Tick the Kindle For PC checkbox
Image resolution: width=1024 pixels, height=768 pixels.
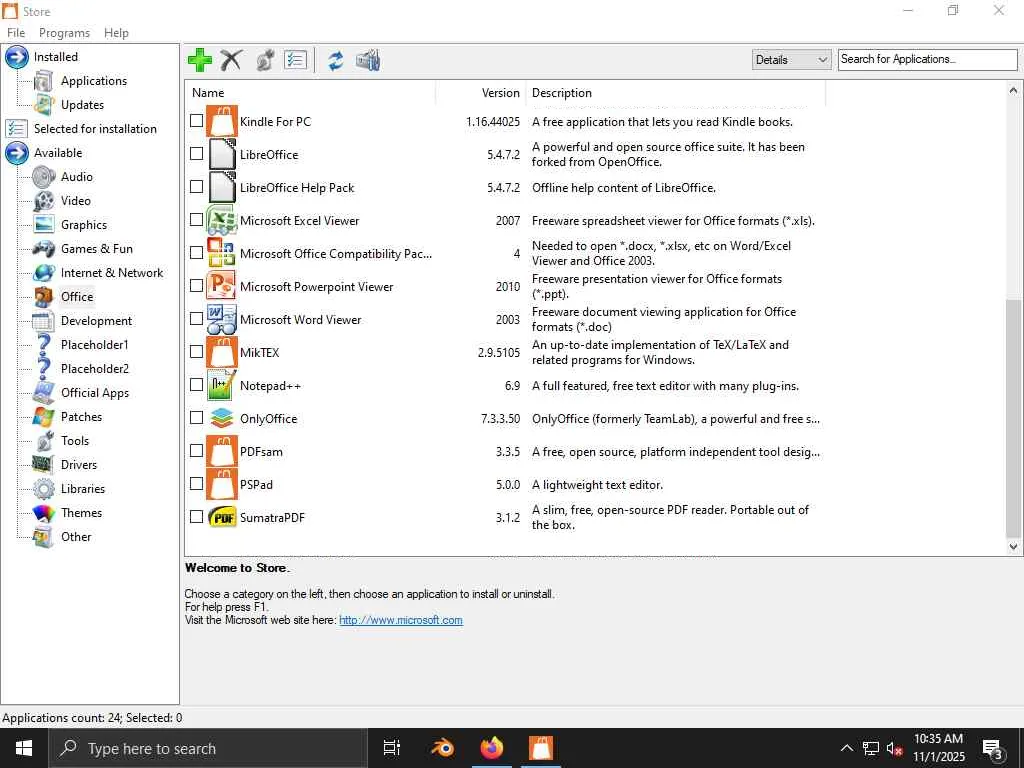(197, 121)
